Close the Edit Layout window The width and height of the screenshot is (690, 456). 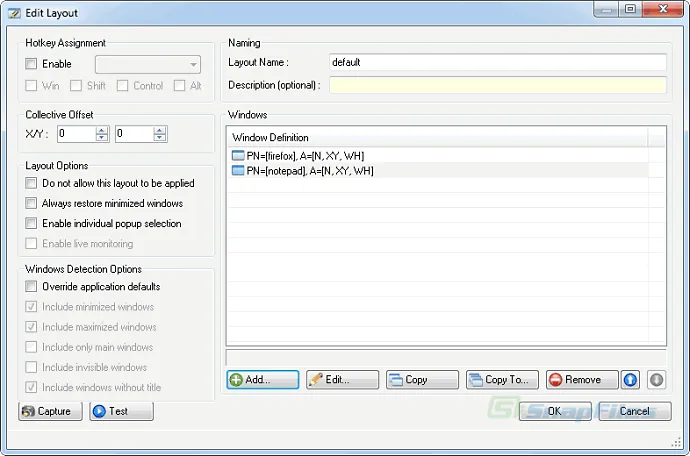[x=663, y=9]
